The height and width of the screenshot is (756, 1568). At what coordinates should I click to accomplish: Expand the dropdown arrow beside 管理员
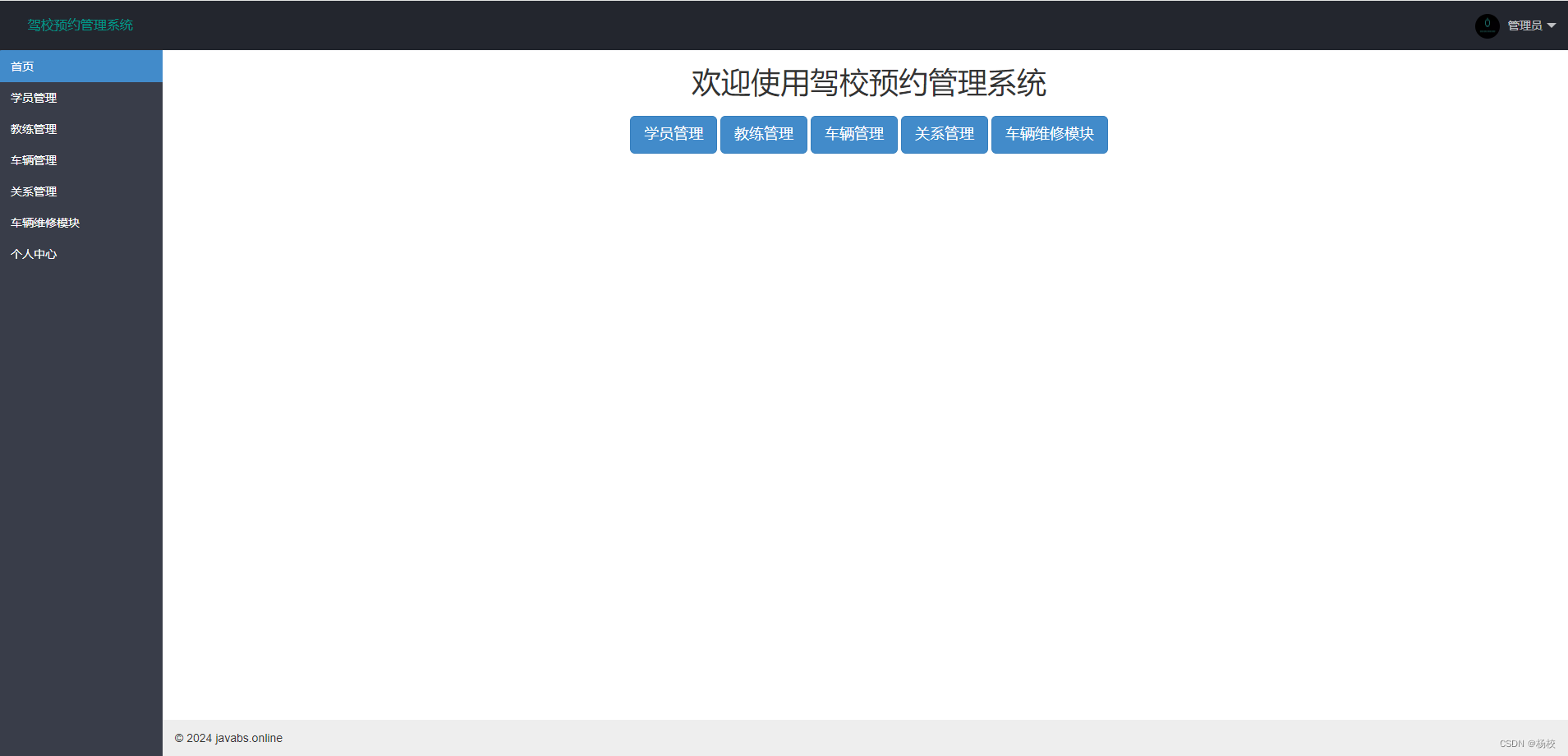[x=1552, y=25]
